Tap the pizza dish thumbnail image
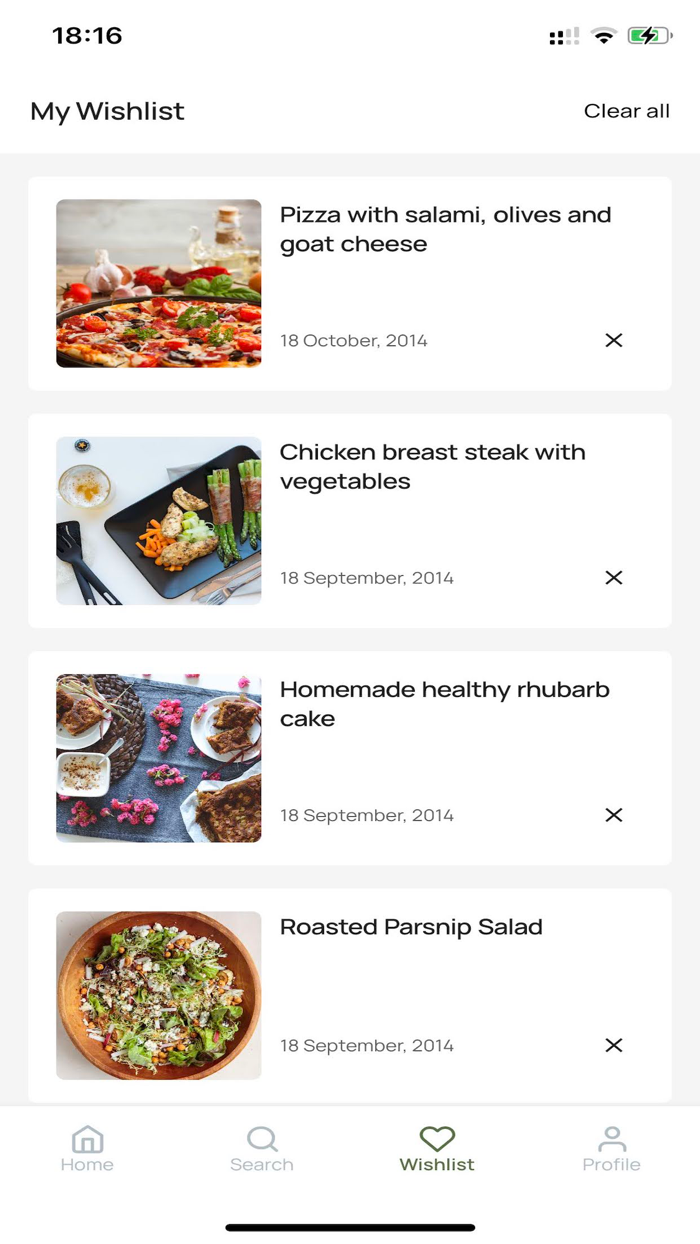Image resolution: width=700 pixels, height=1244 pixels. [x=159, y=283]
